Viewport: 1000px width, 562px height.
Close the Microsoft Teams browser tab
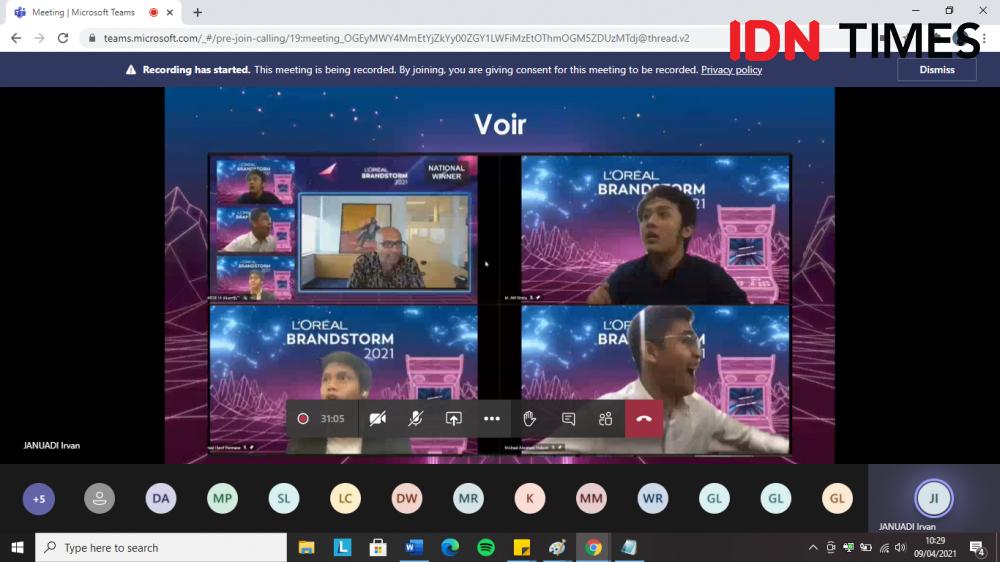[x=170, y=12]
